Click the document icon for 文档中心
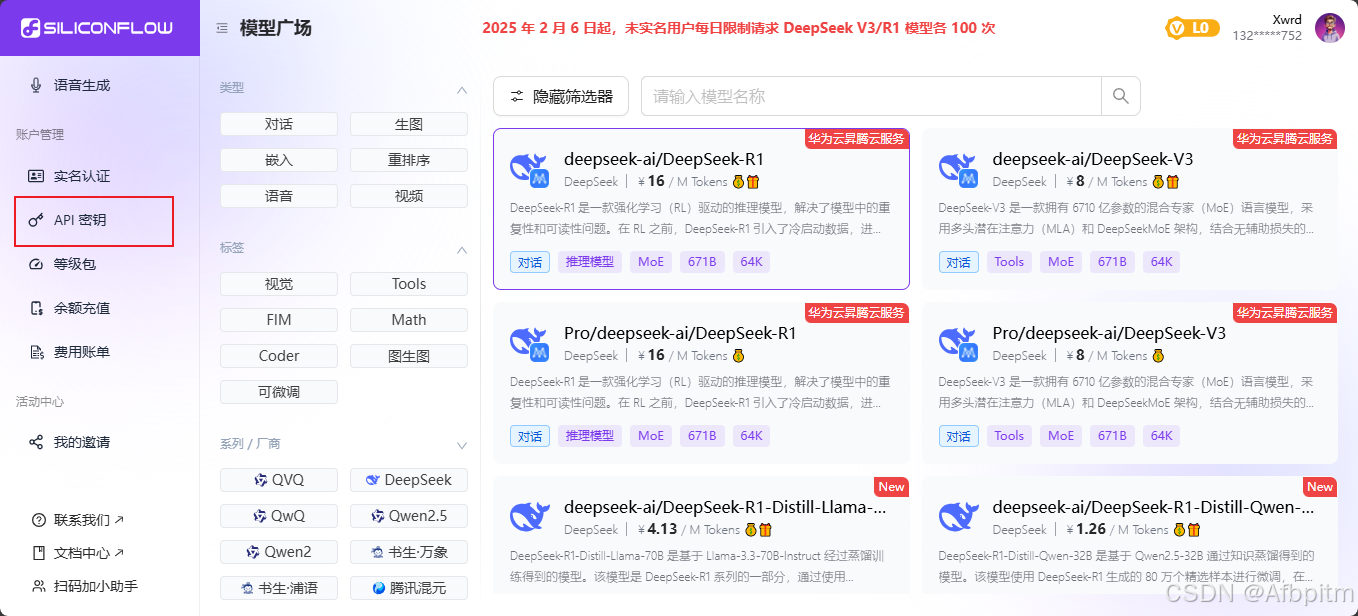The width and height of the screenshot is (1358, 616). [39, 553]
